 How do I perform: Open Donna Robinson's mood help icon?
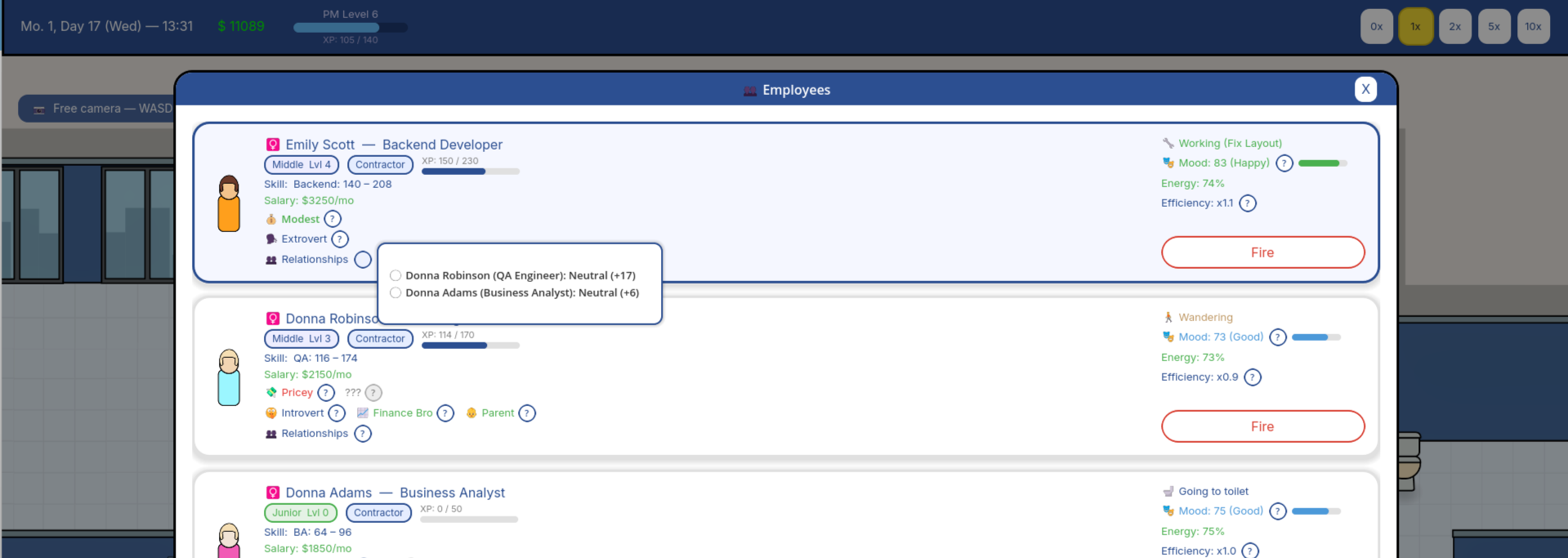(1278, 337)
